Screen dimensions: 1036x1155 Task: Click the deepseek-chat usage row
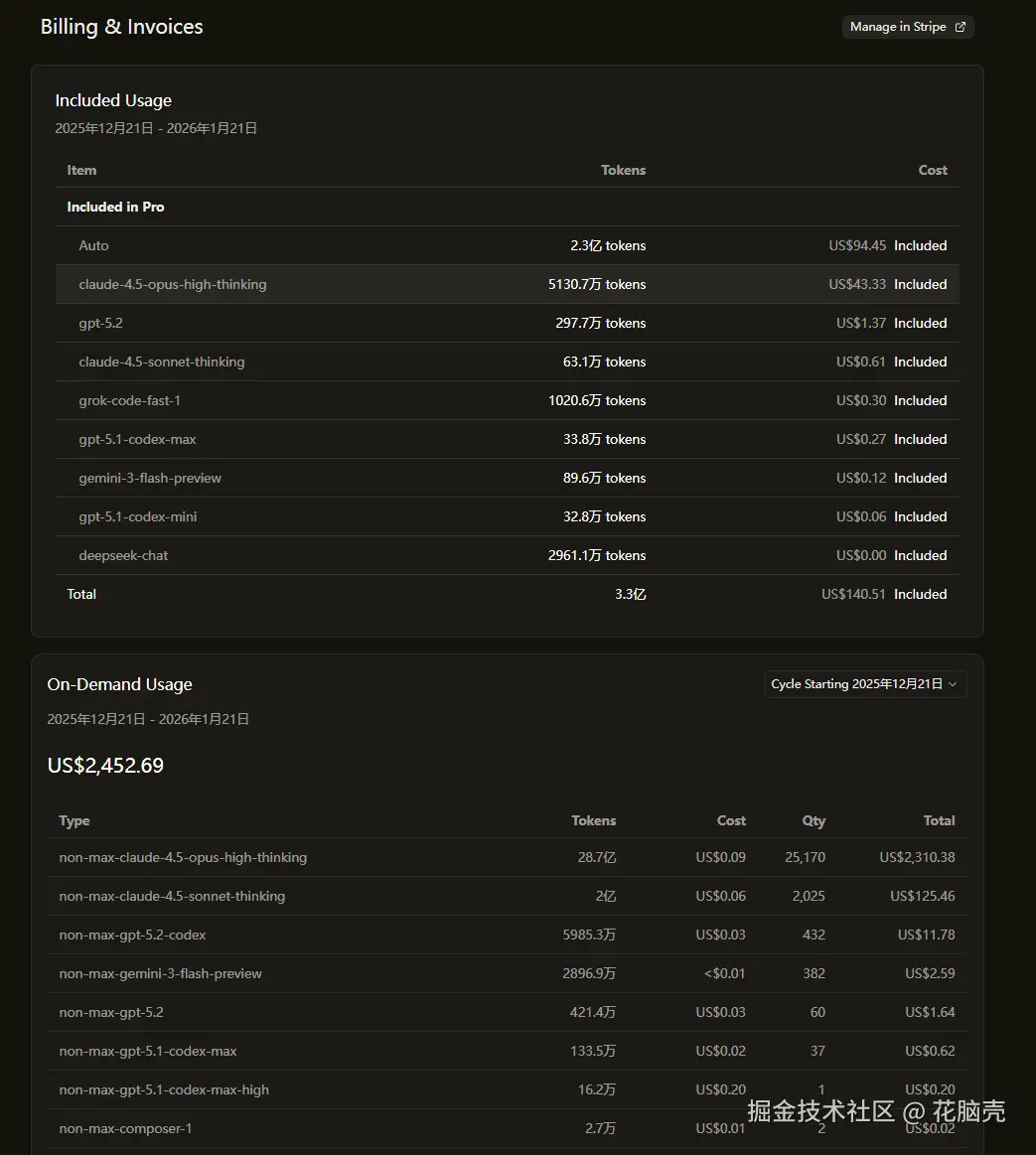coord(507,555)
